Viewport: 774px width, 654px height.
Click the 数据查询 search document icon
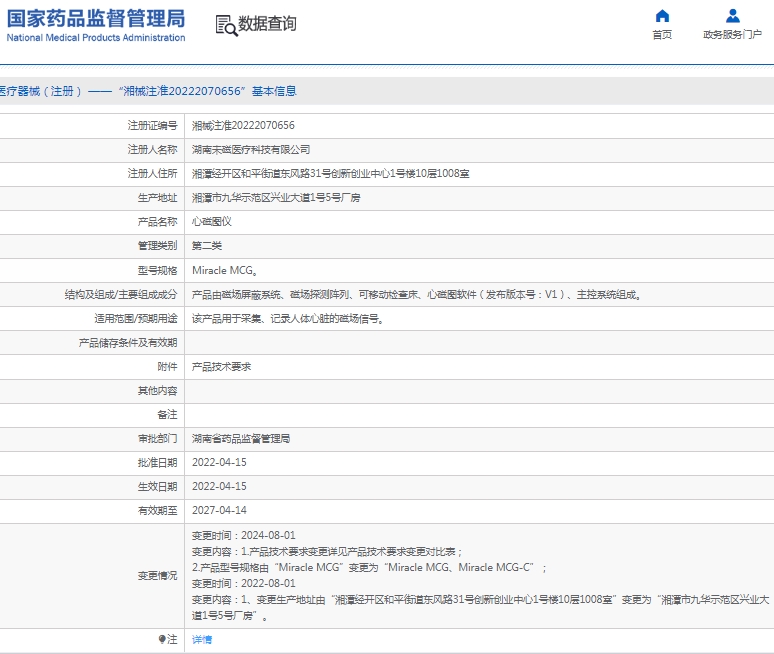coord(227,25)
